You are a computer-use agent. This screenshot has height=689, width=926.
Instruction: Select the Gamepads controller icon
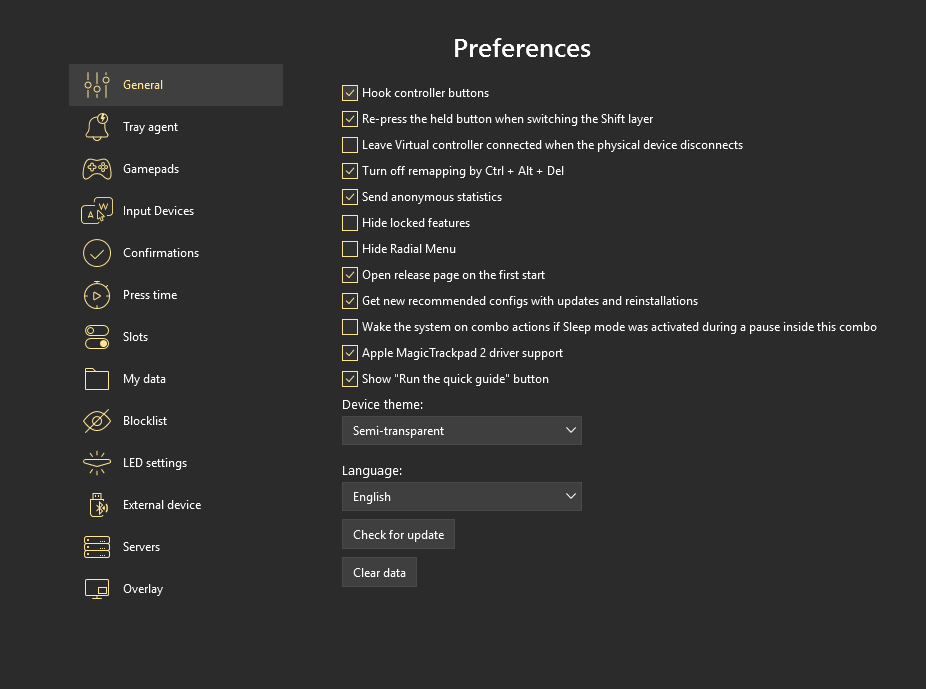(97, 169)
